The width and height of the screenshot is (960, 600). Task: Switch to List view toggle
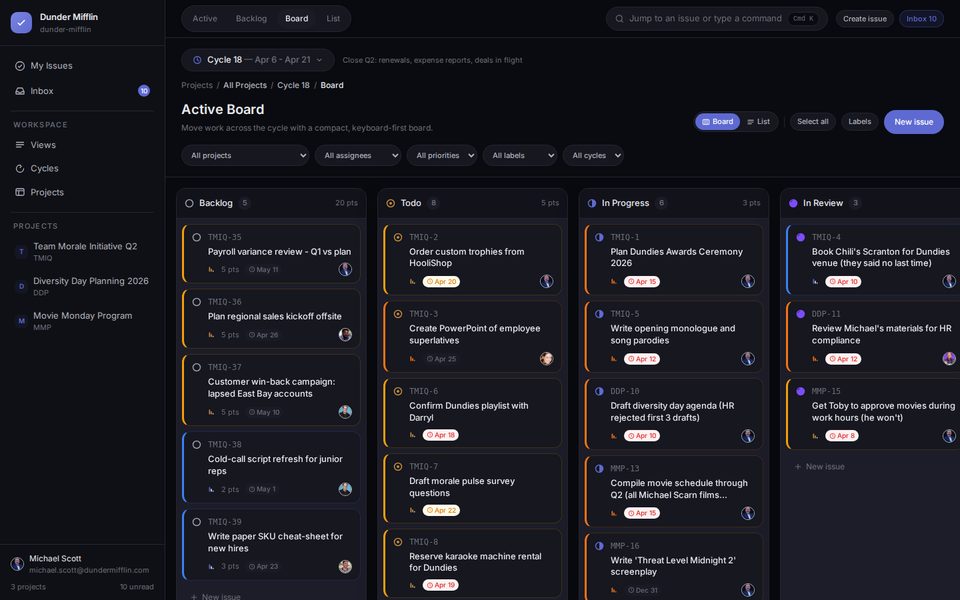click(759, 122)
